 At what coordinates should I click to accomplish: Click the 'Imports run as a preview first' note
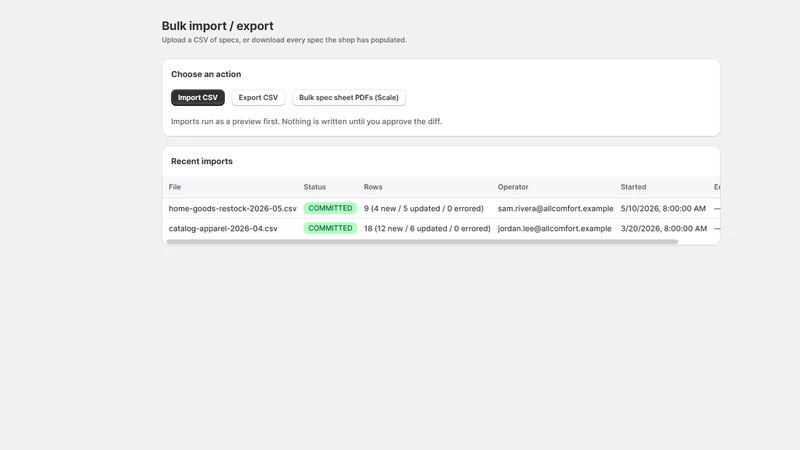[x=306, y=121]
